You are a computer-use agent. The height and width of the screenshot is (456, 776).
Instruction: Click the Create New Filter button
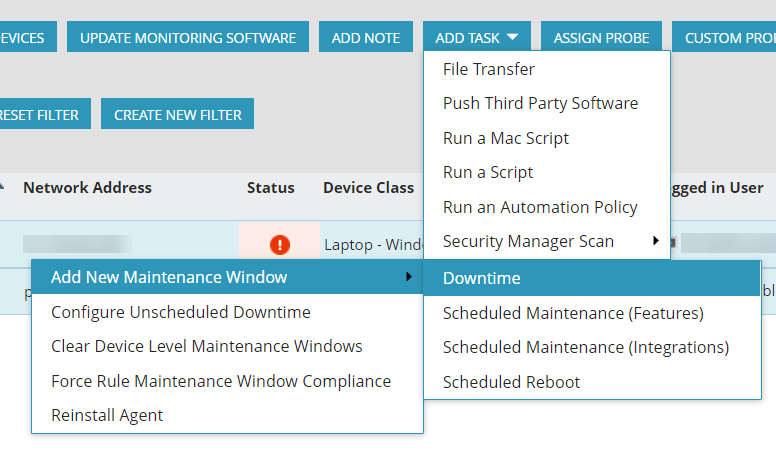(x=177, y=115)
